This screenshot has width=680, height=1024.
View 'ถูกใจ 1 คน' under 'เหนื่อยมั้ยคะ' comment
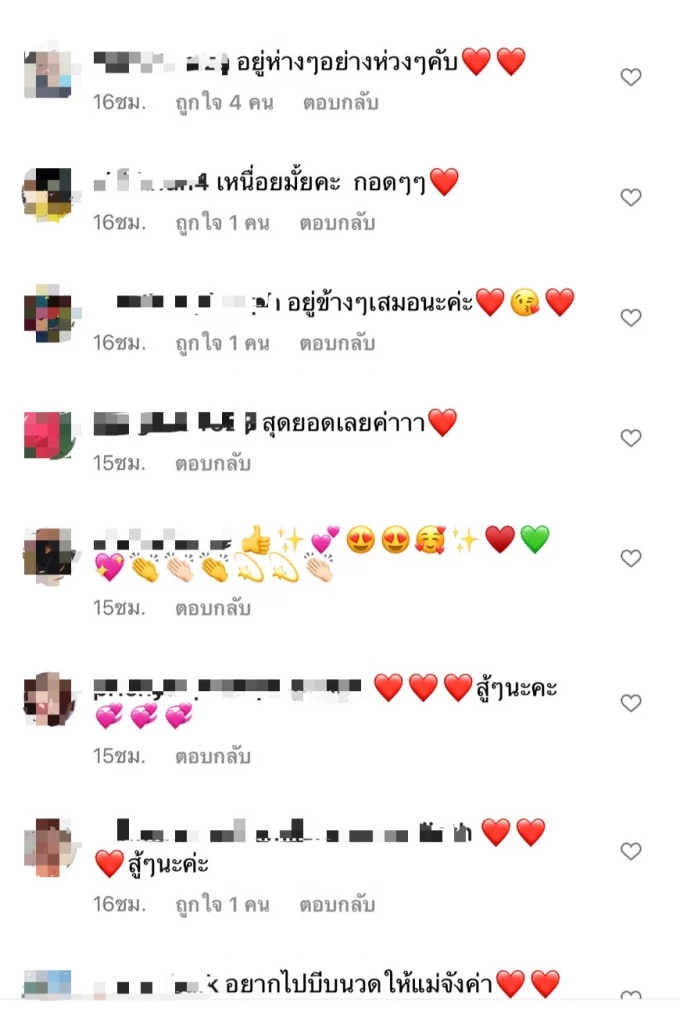click(222, 223)
